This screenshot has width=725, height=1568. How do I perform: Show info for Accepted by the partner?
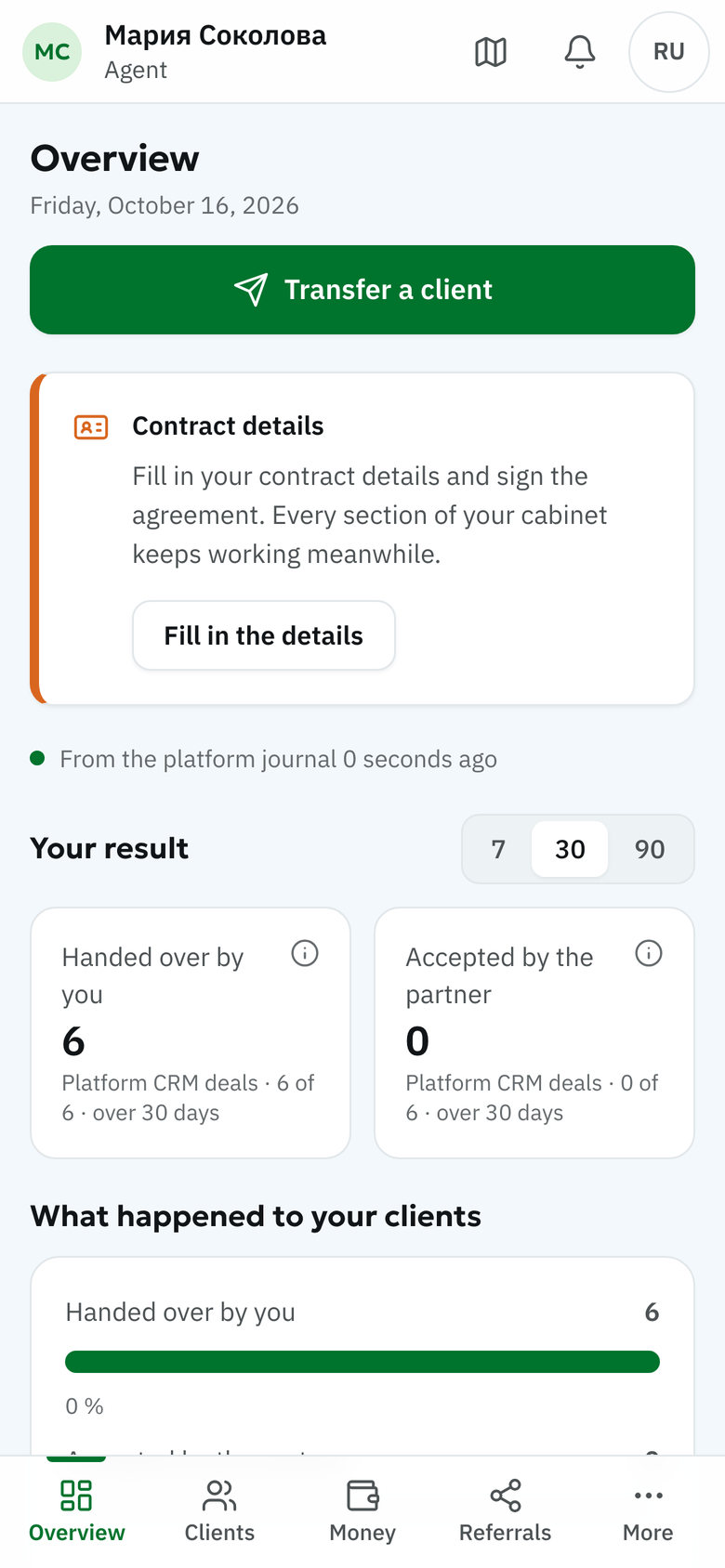pos(649,953)
